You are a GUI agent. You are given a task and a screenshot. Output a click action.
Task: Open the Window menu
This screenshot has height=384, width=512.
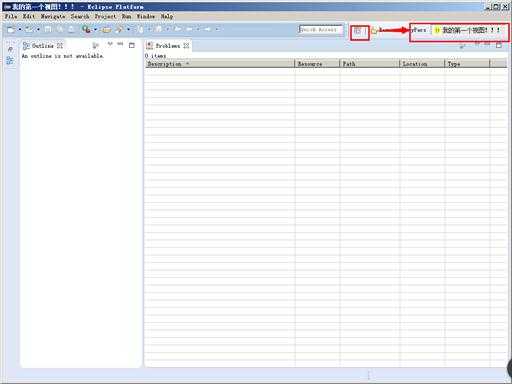click(x=146, y=16)
